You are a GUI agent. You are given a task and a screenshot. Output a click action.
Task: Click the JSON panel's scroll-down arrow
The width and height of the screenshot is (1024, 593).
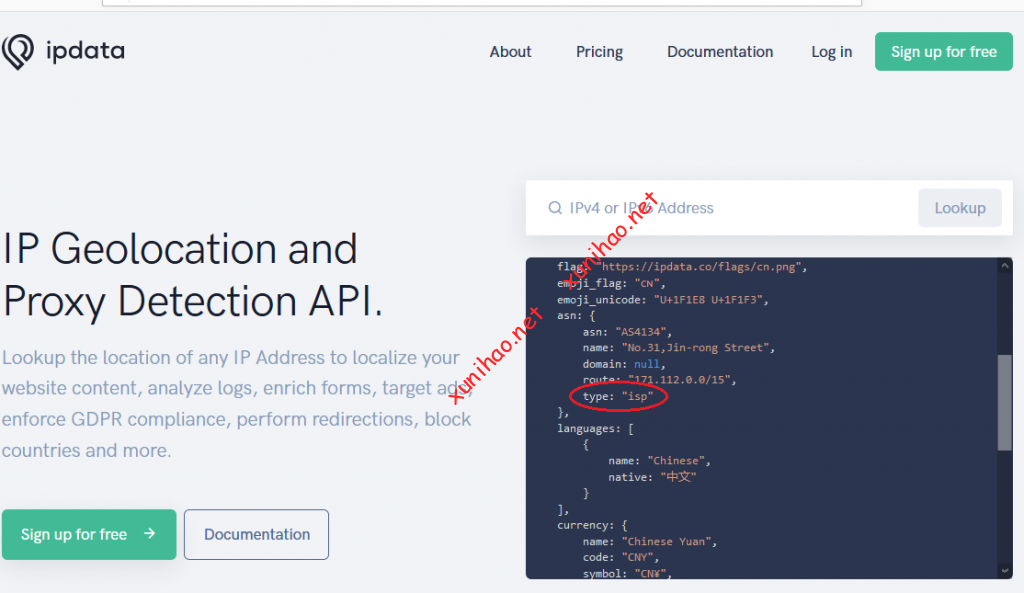1004,569
